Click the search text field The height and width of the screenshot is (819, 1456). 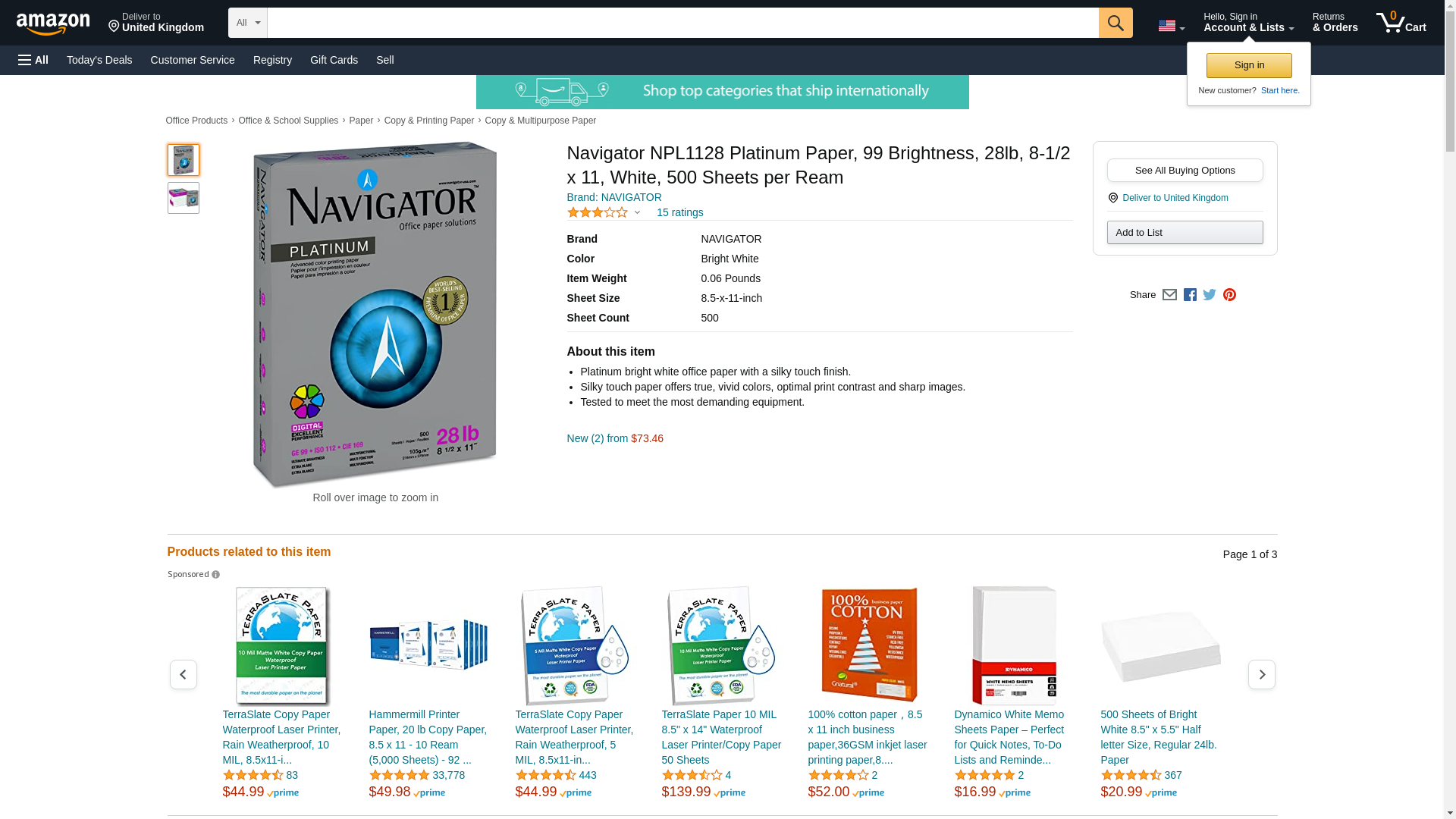pyautogui.click(x=682, y=23)
